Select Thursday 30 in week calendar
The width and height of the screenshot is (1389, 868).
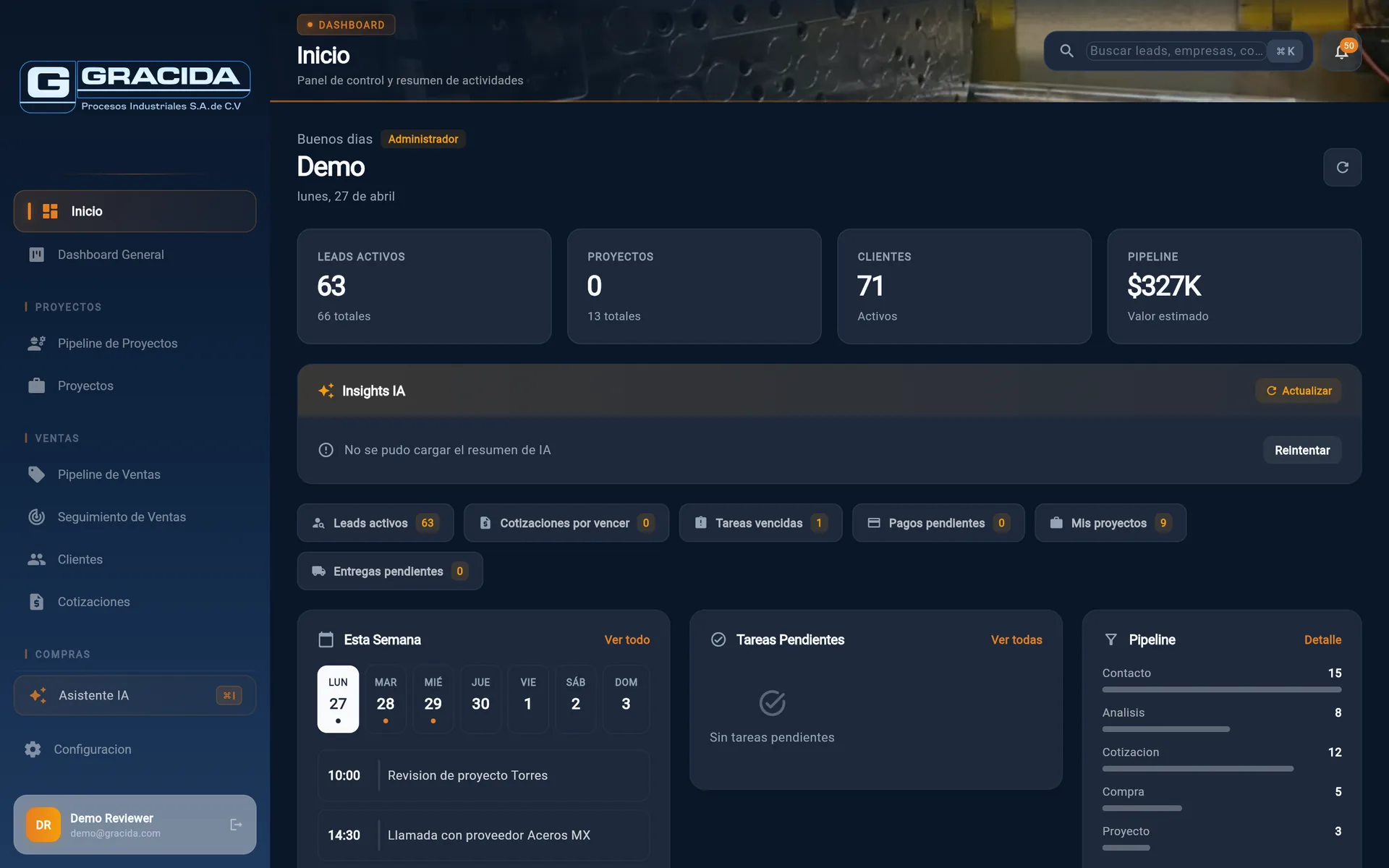[x=480, y=699]
